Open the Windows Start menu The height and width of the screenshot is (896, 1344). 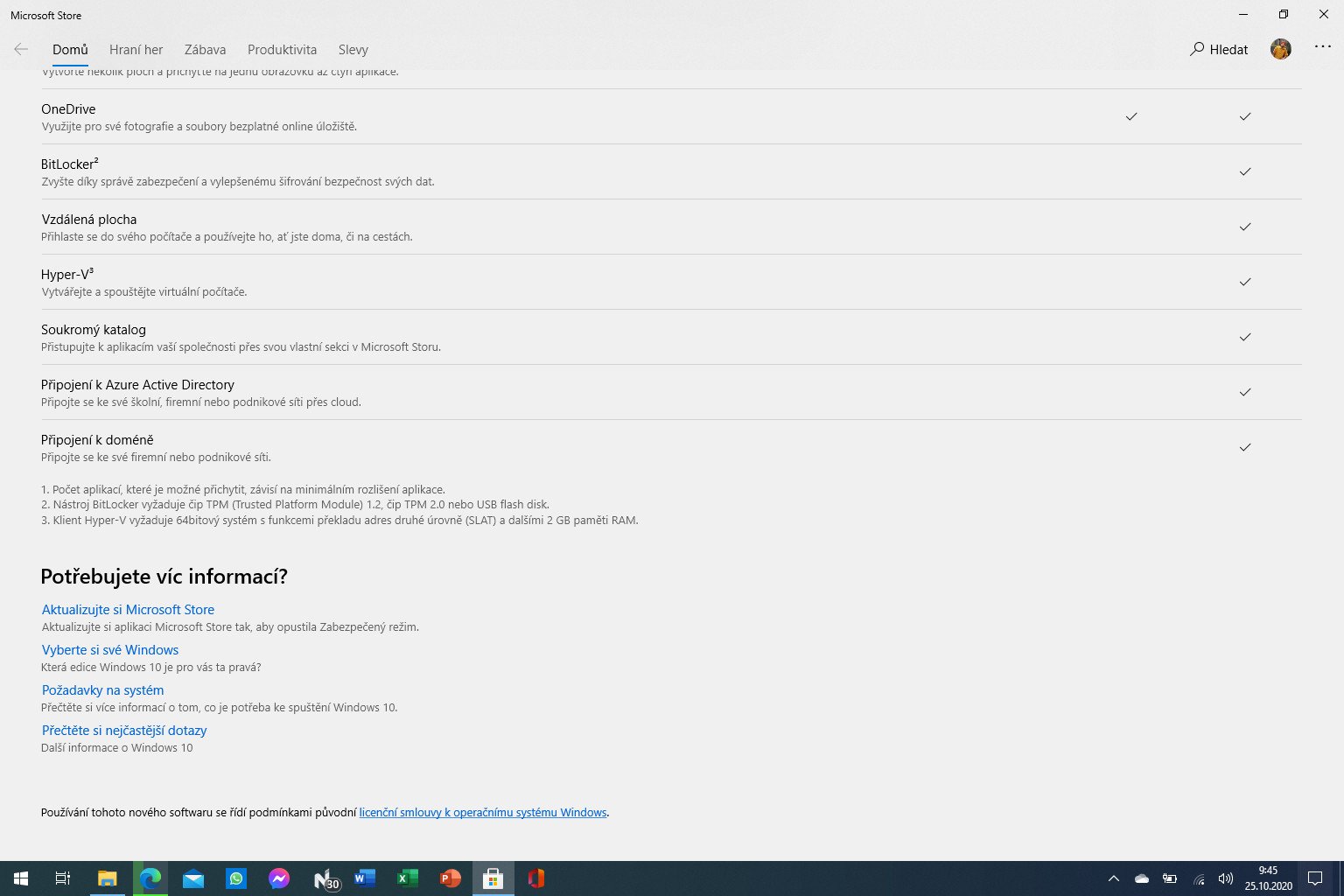[21, 878]
